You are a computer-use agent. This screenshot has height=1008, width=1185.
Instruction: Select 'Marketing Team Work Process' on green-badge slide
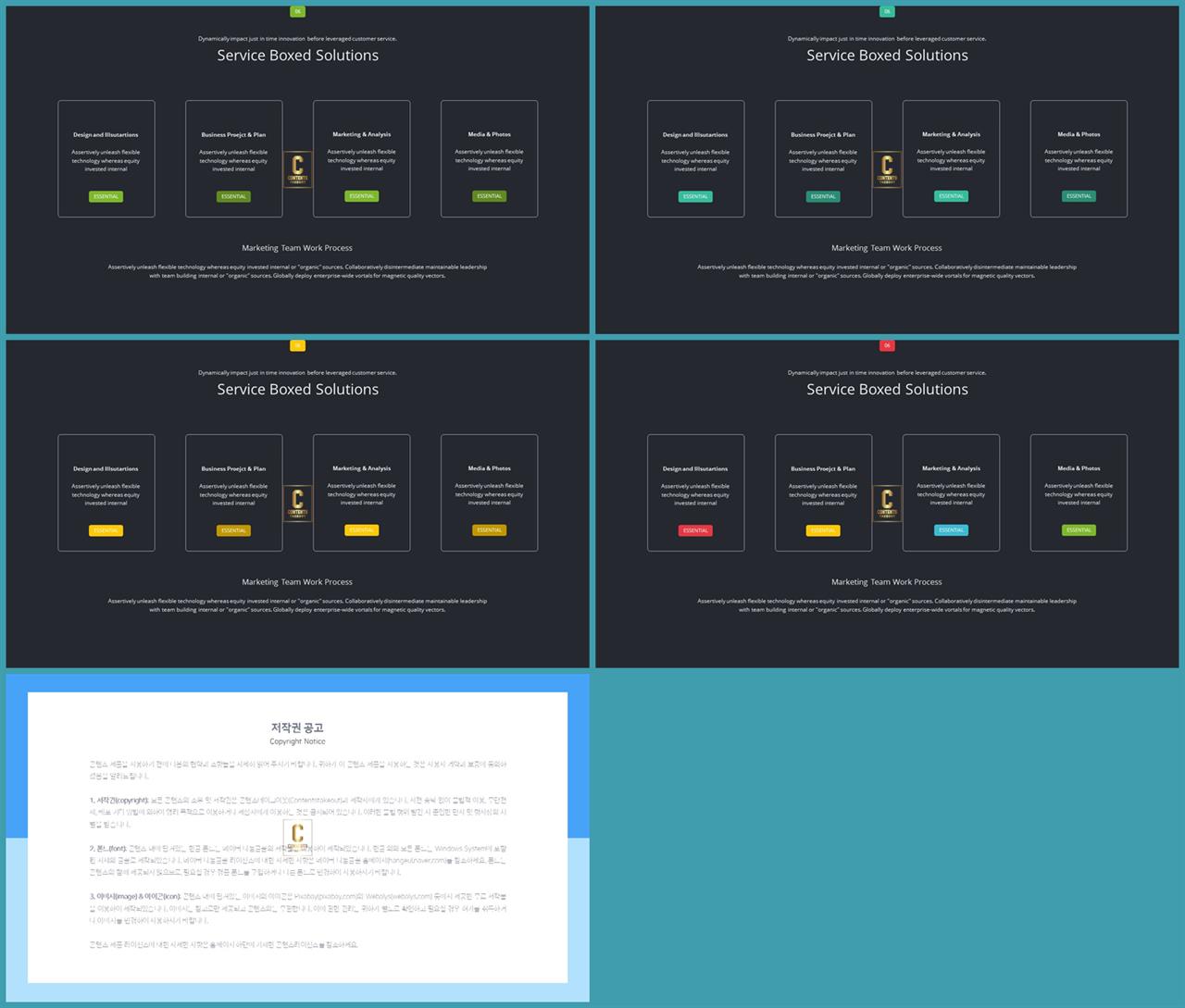[x=297, y=248]
